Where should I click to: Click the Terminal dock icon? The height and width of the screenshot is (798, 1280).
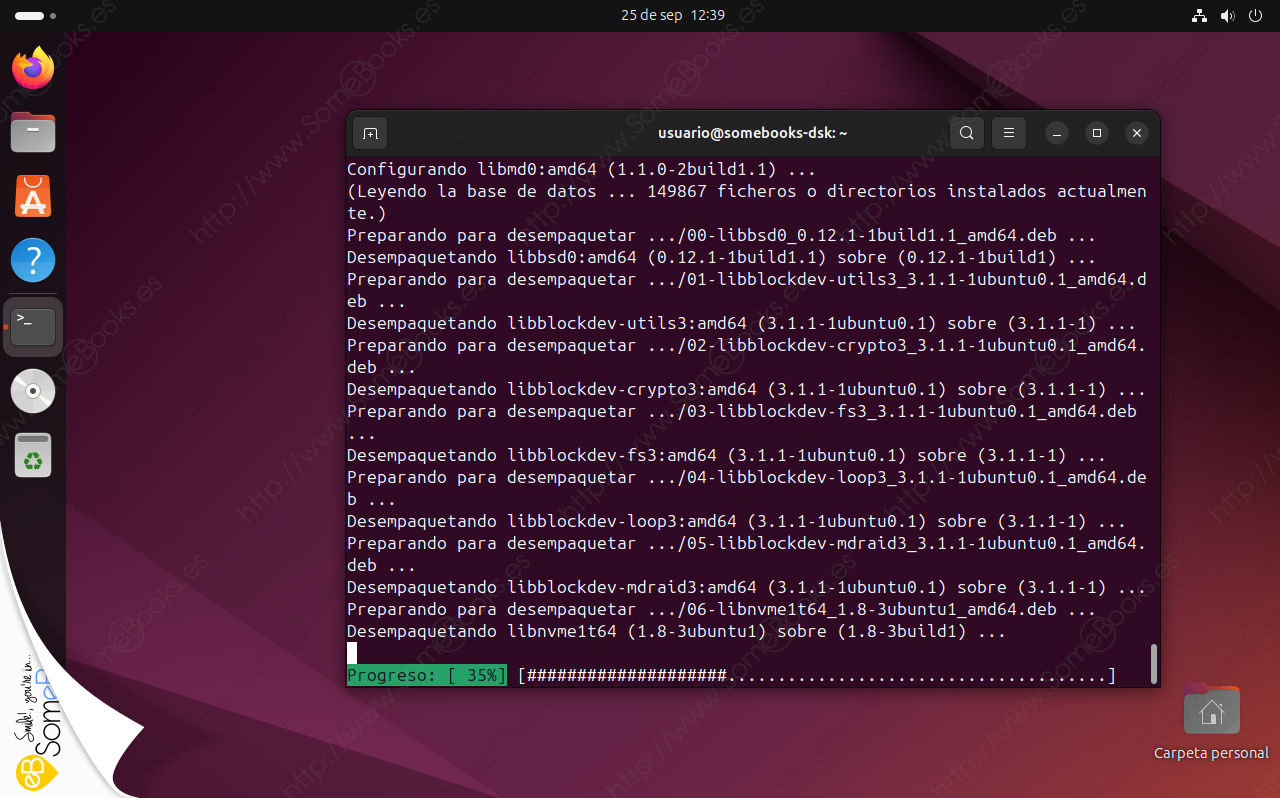click(33, 326)
